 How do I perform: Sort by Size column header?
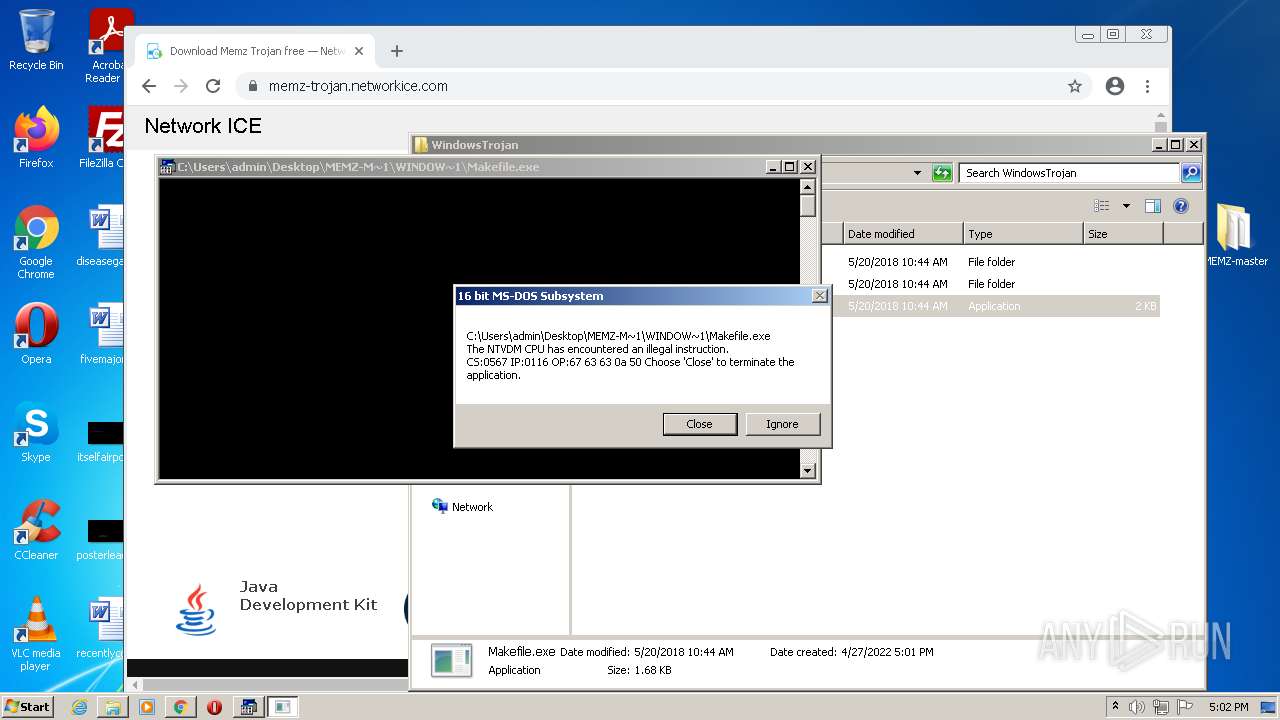tap(1123, 234)
